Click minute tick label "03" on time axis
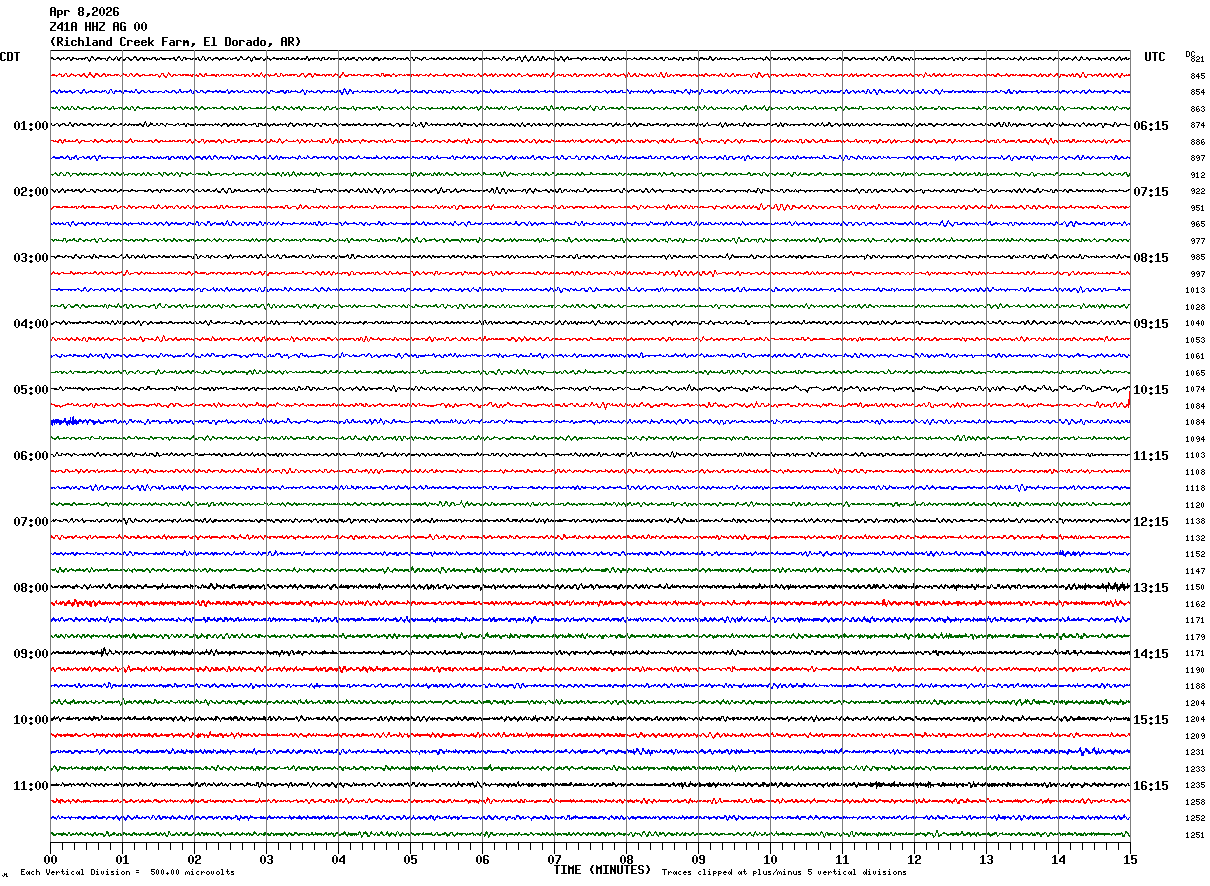1210x886 pixels. tap(266, 859)
